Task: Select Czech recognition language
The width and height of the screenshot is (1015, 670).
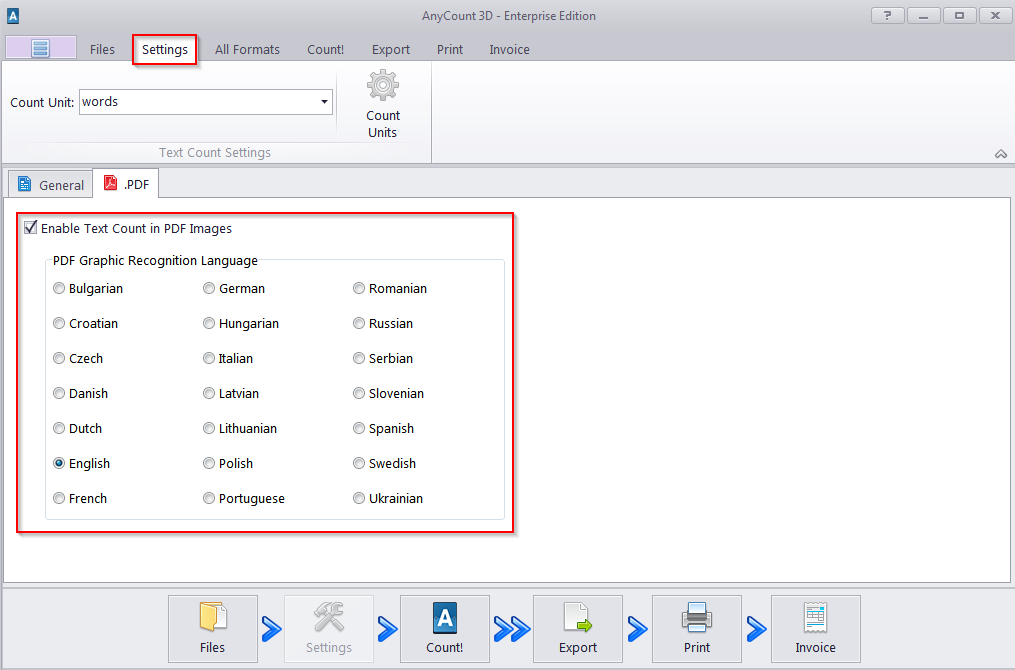Action: pyautogui.click(x=78, y=358)
